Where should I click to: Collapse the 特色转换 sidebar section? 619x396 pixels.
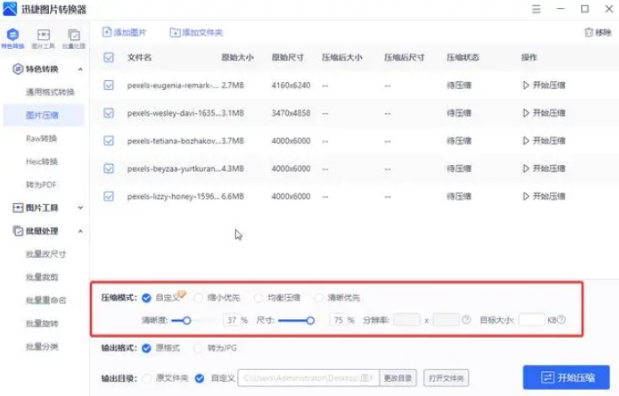(x=80, y=69)
